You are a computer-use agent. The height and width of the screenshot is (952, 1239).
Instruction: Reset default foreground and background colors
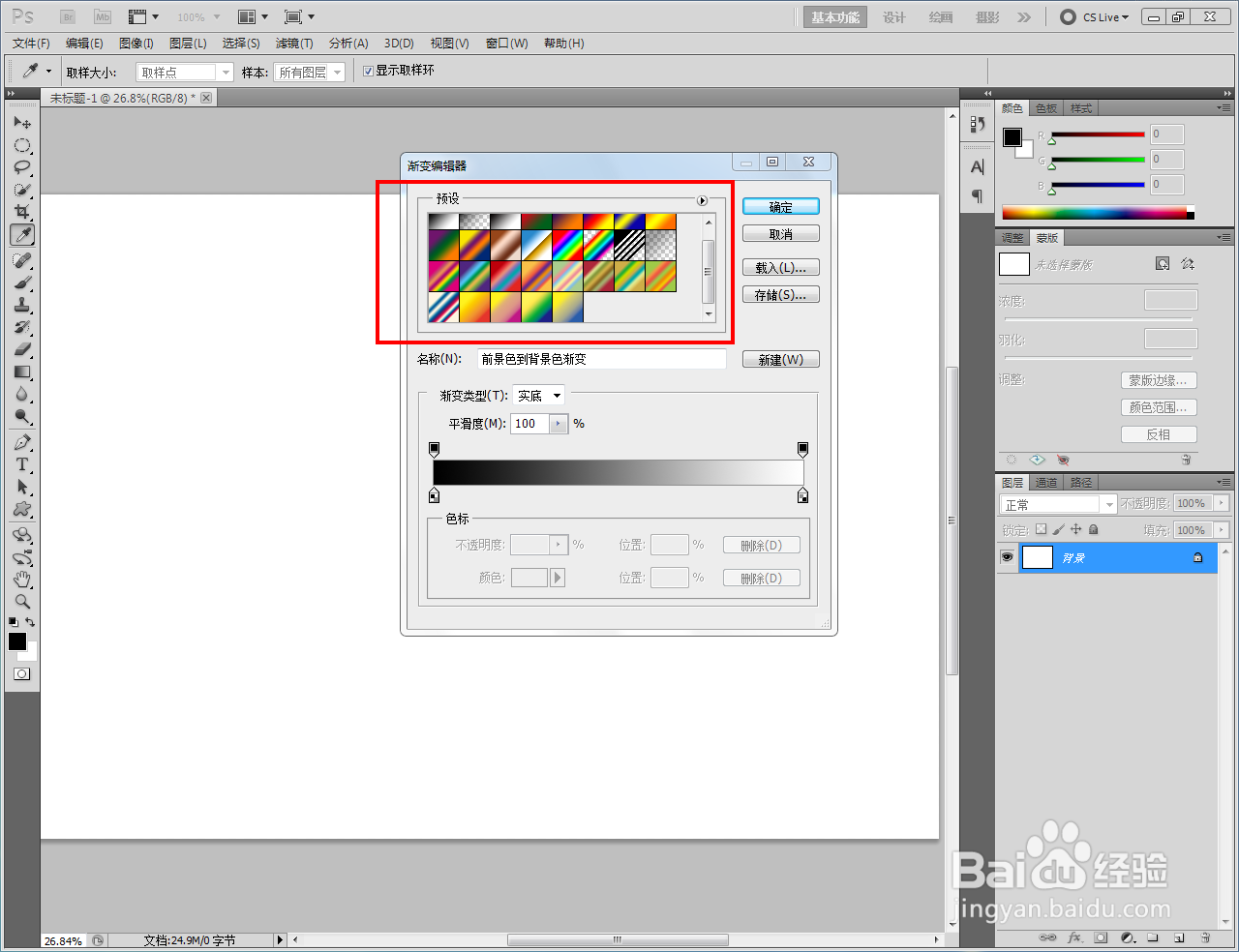(x=14, y=622)
